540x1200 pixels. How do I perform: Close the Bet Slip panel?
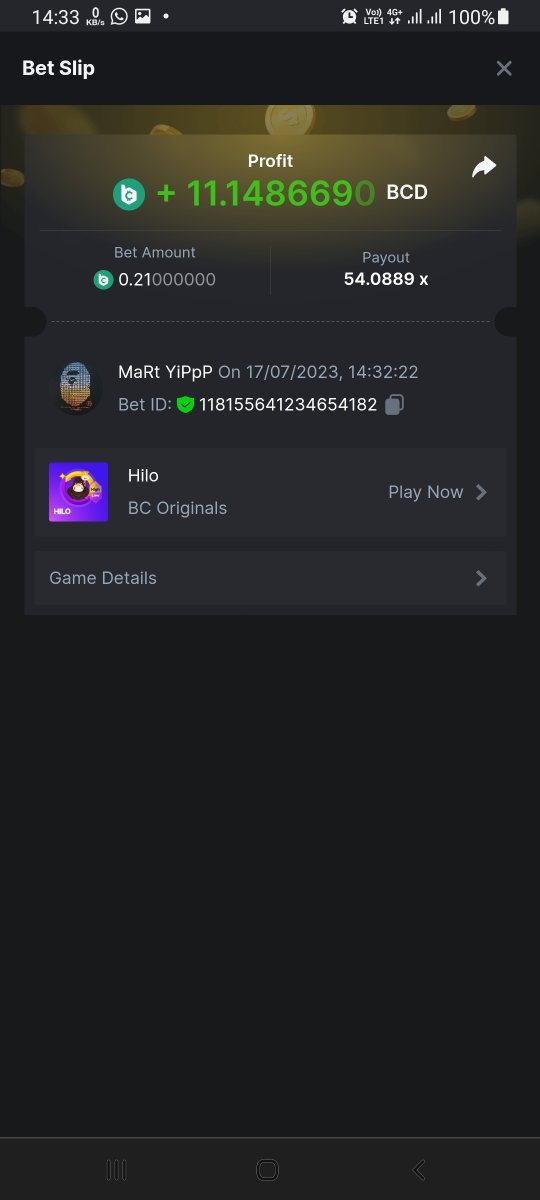[x=504, y=68]
